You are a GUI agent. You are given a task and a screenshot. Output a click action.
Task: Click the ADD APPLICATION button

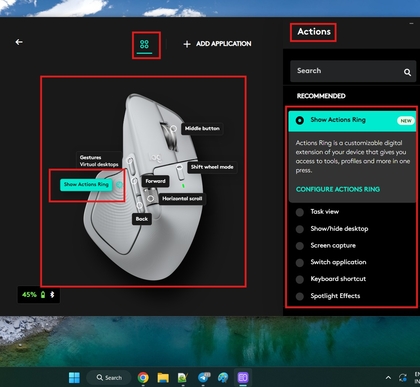pyautogui.click(x=218, y=44)
